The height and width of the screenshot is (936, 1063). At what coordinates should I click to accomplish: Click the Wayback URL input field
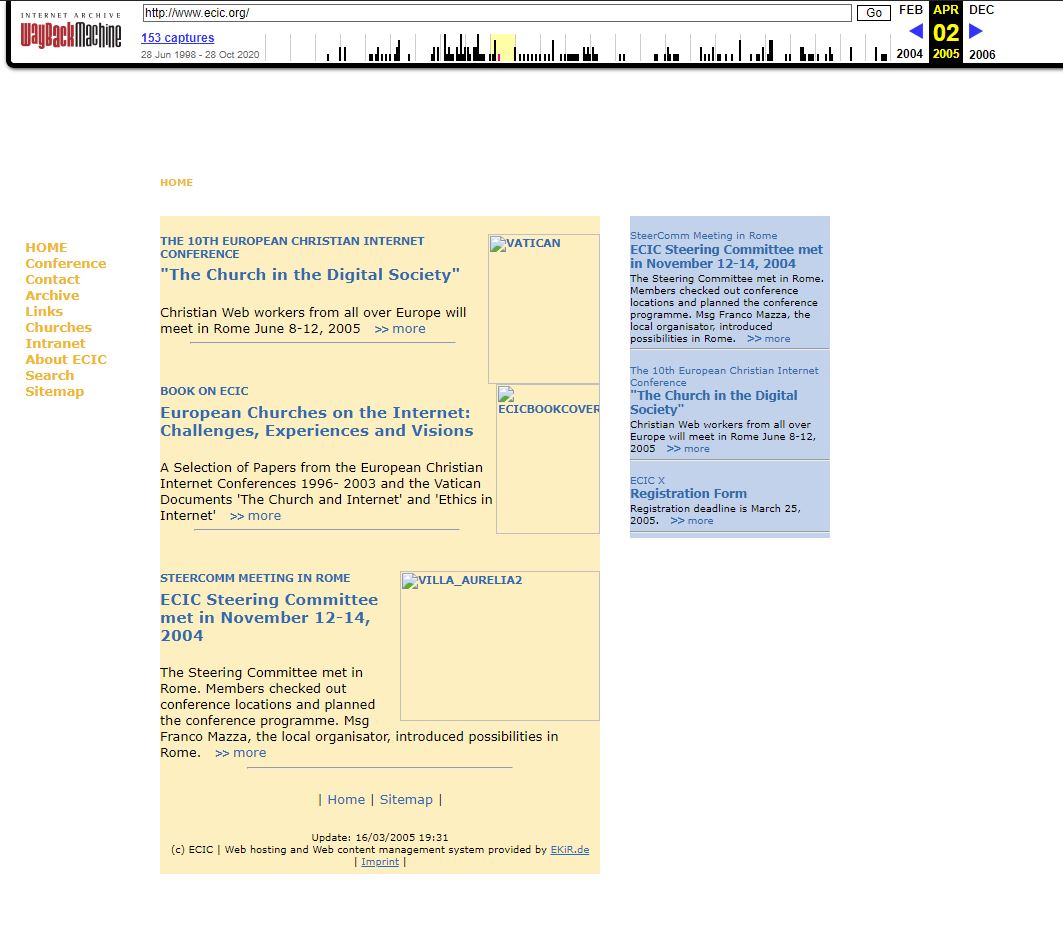point(496,13)
